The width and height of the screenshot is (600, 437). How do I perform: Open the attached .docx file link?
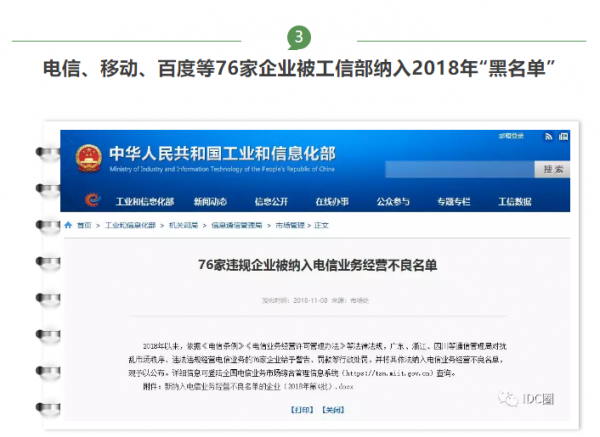(259, 386)
